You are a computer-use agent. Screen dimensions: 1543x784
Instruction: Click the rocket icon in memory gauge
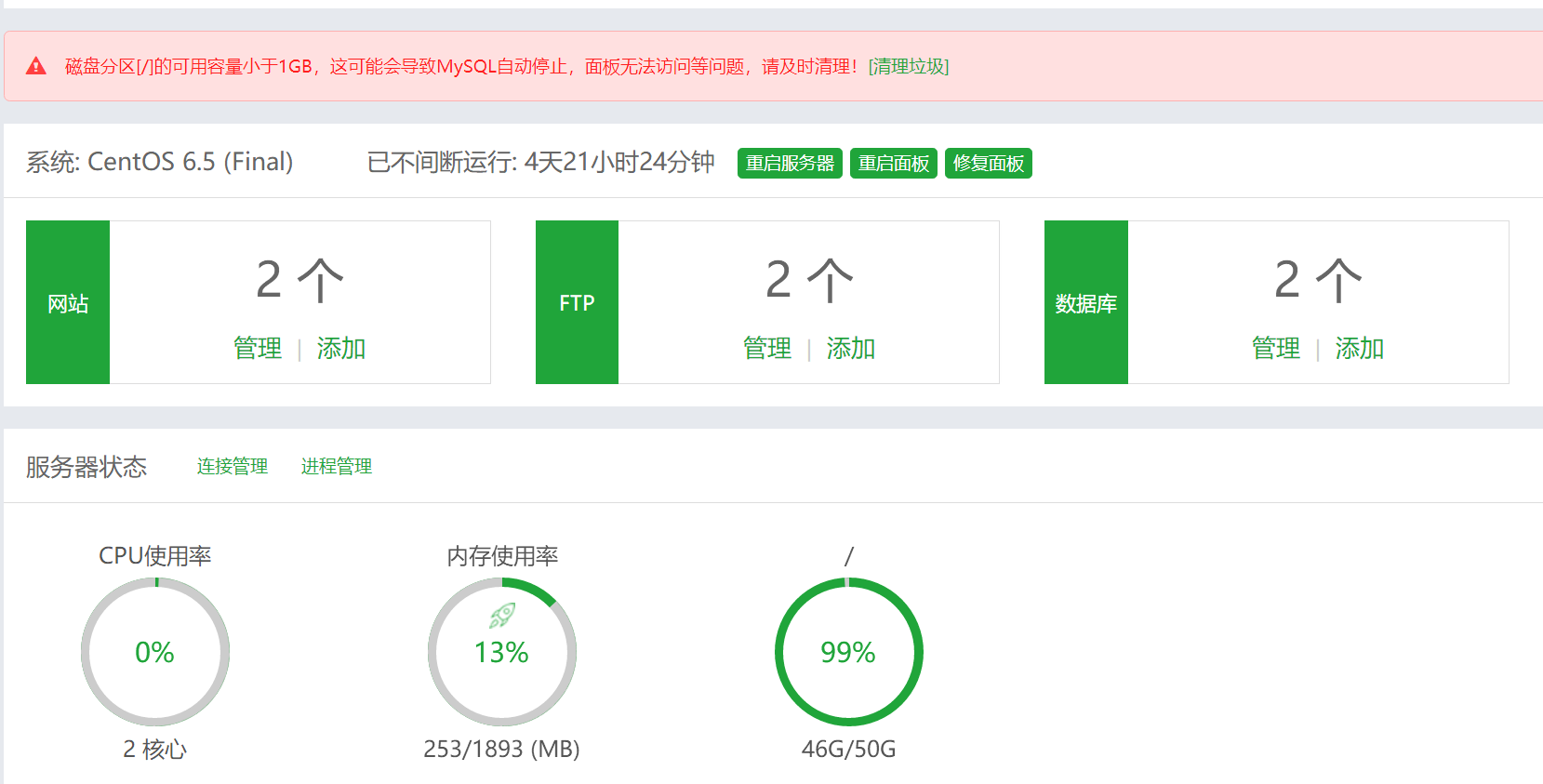(x=502, y=615)
